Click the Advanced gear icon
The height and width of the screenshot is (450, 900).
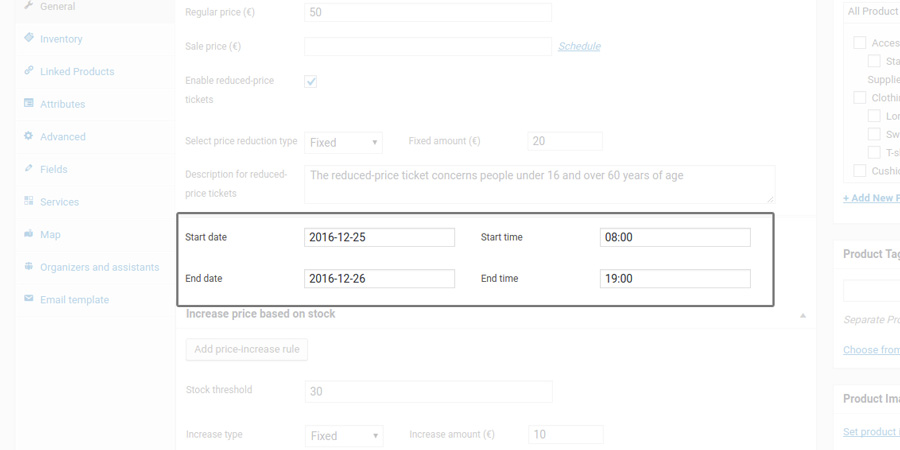[x=29, y=136]
